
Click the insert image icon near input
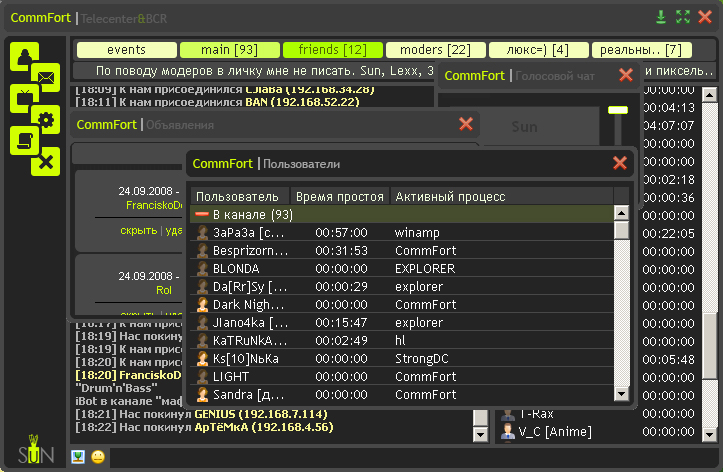pyautogui.click(x=78, y=457)
